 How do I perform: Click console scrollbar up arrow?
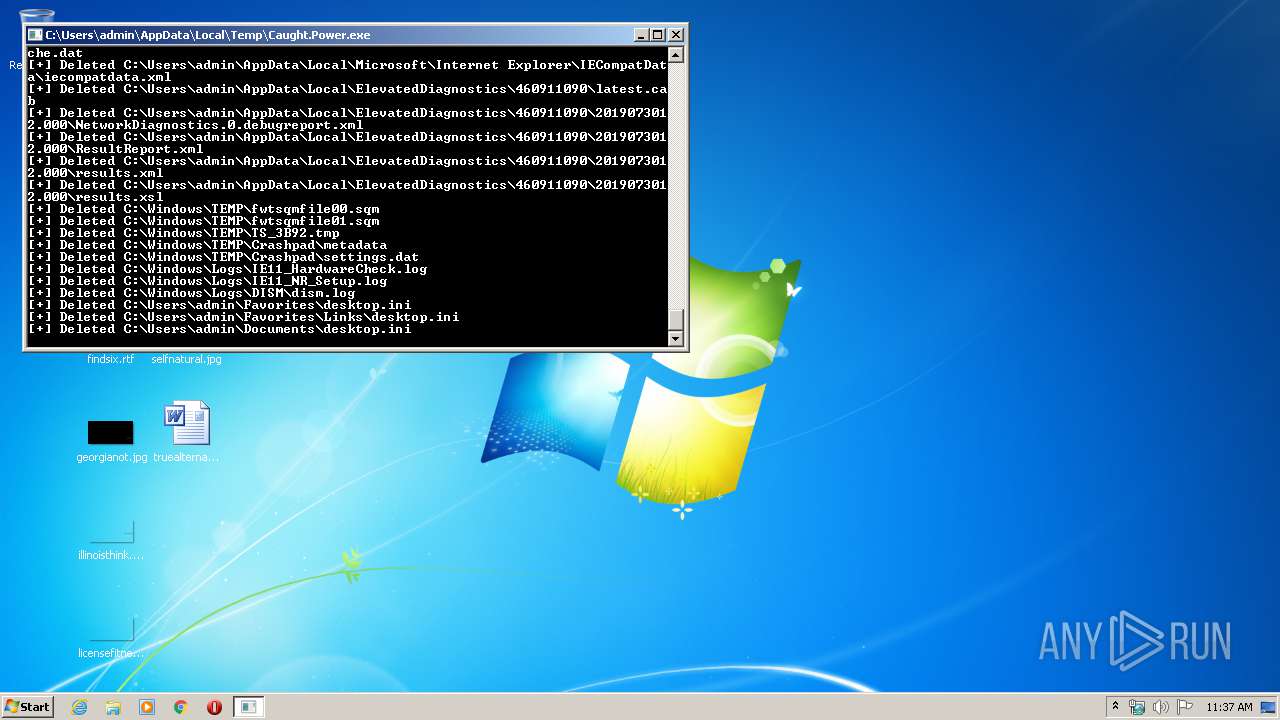(676, 55)
